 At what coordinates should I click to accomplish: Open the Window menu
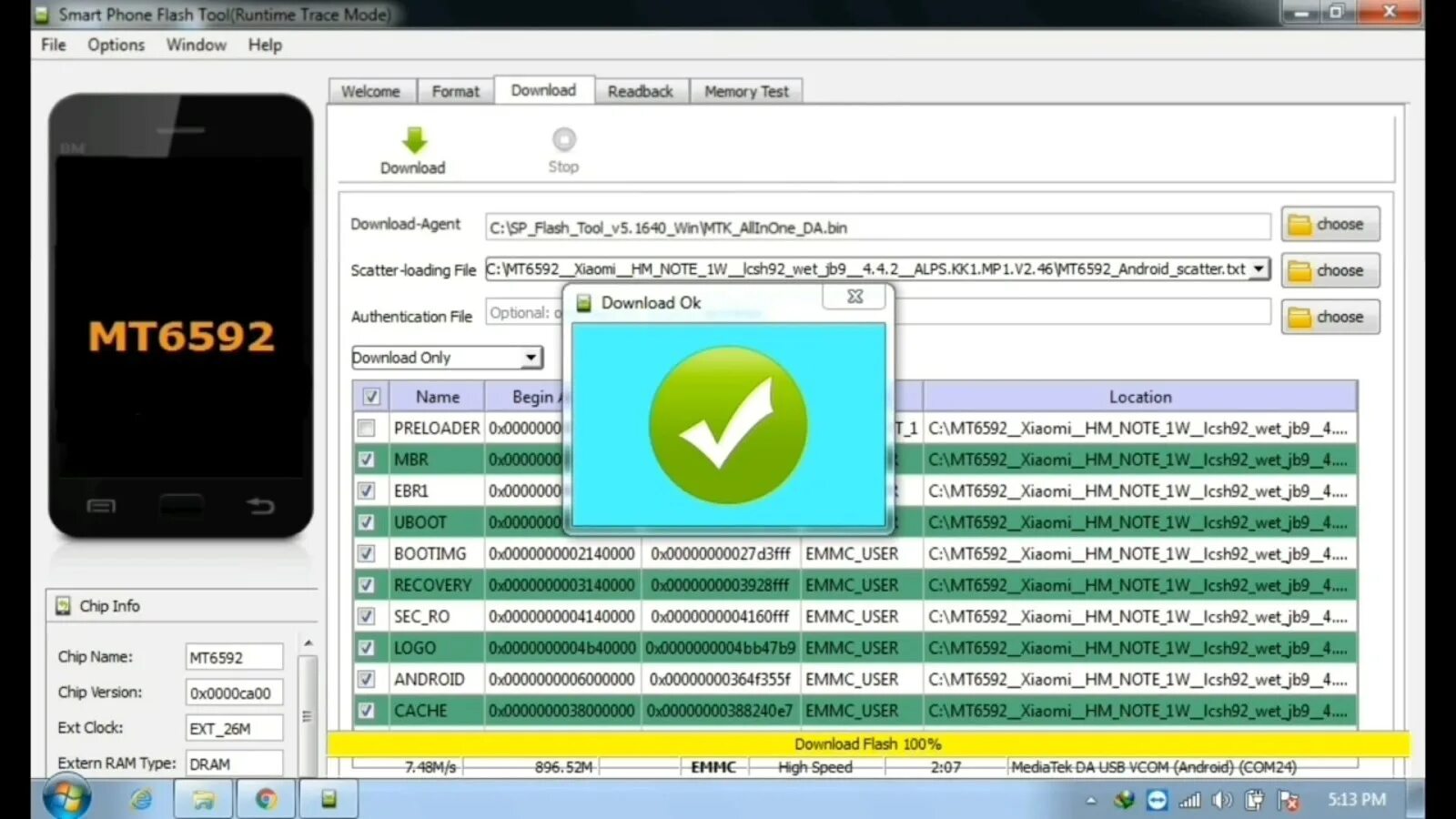point(196,45)
